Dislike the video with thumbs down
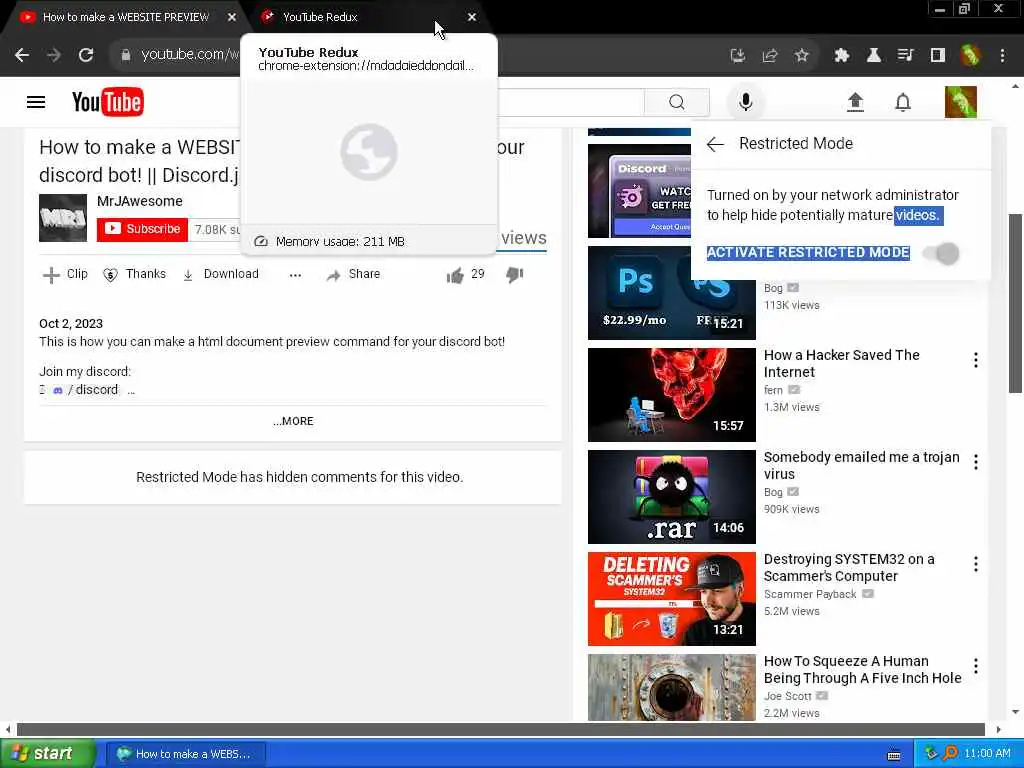The image size is (1024, 768). click(515, 275)
